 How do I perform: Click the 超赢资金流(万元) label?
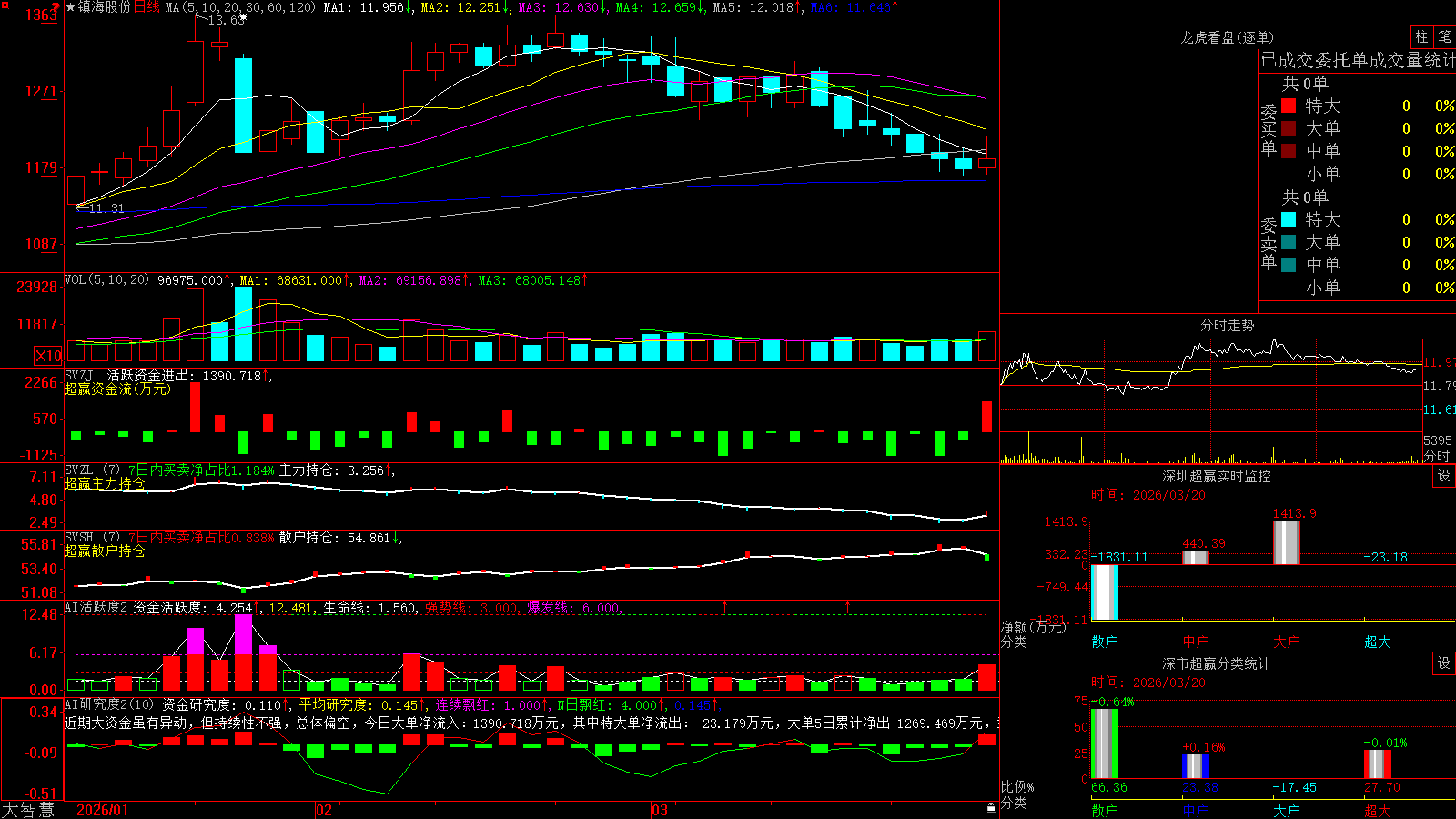(x=117, y=389)
